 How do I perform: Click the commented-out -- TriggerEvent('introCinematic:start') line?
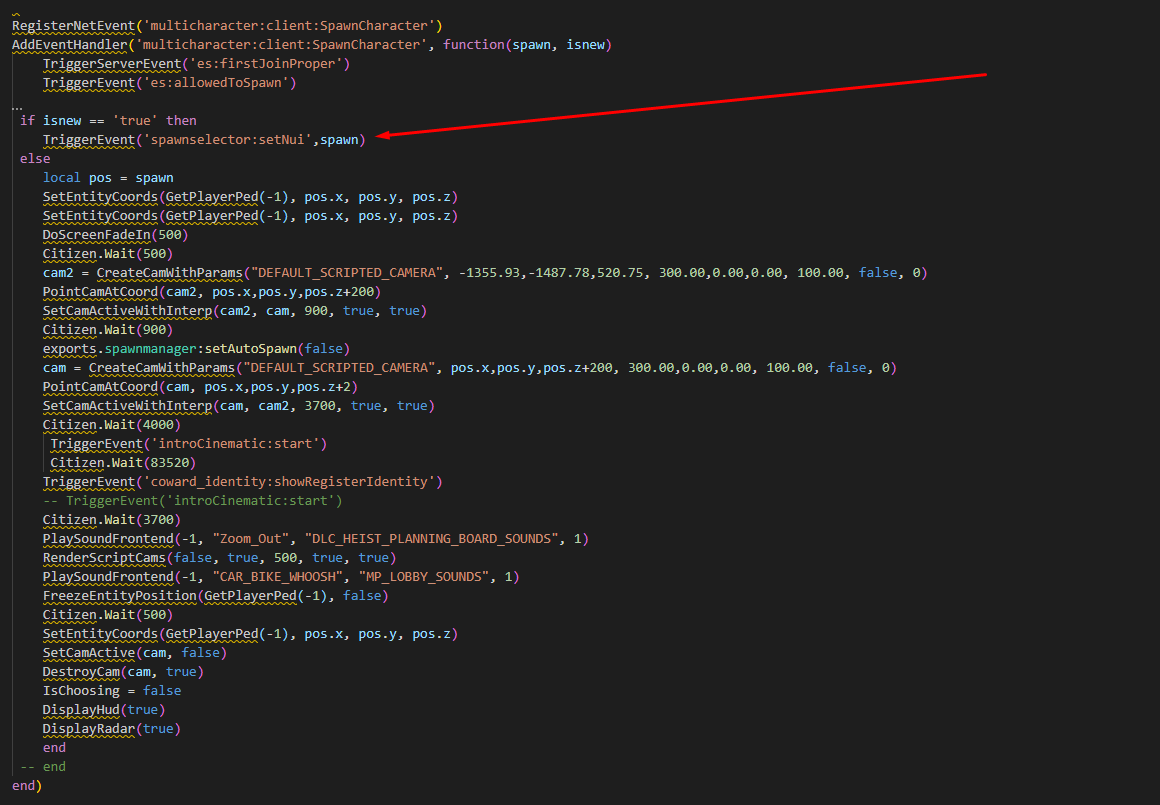(192, 501)
